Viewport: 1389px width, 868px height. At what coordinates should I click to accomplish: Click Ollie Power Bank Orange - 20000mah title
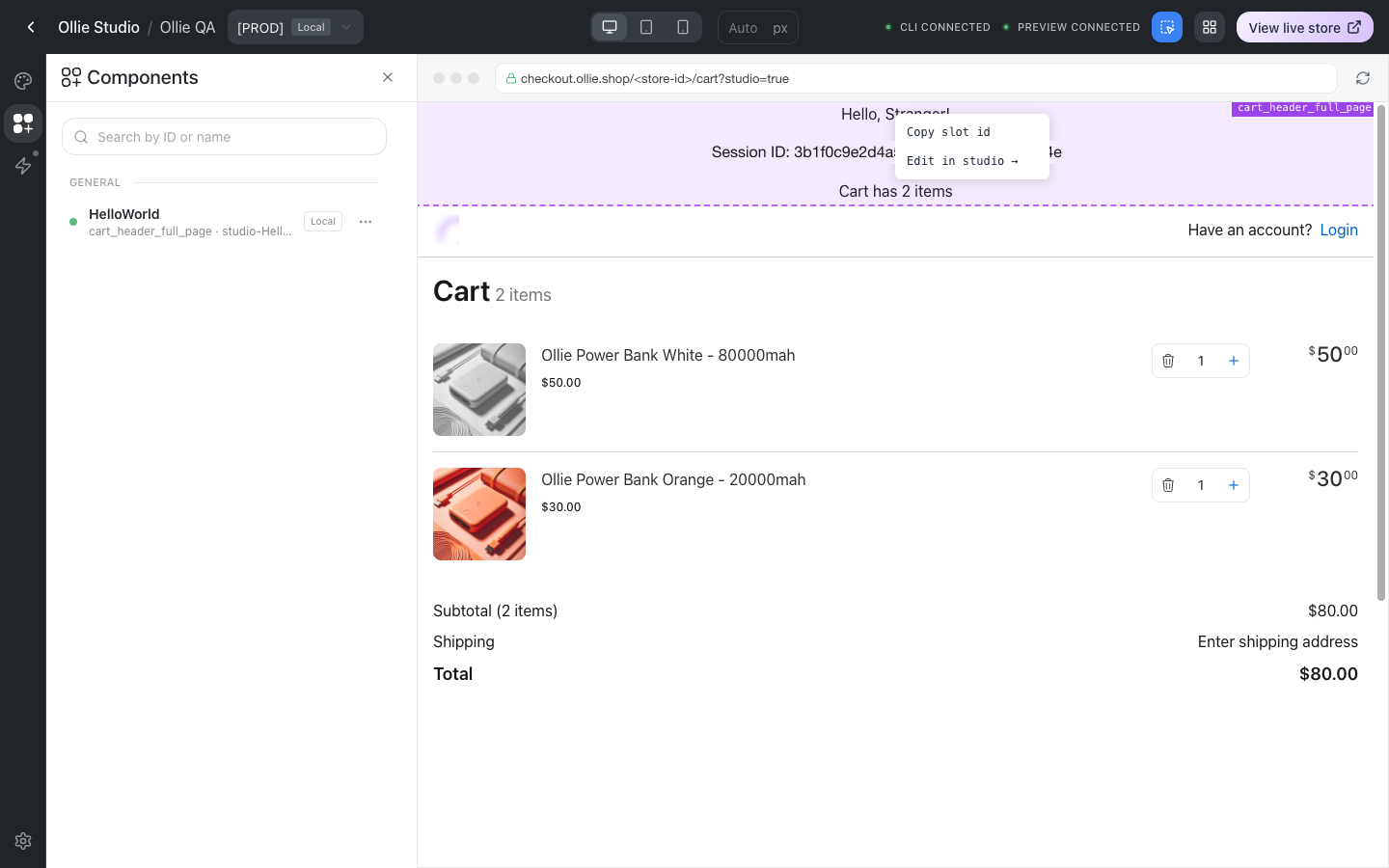point(673,479)
